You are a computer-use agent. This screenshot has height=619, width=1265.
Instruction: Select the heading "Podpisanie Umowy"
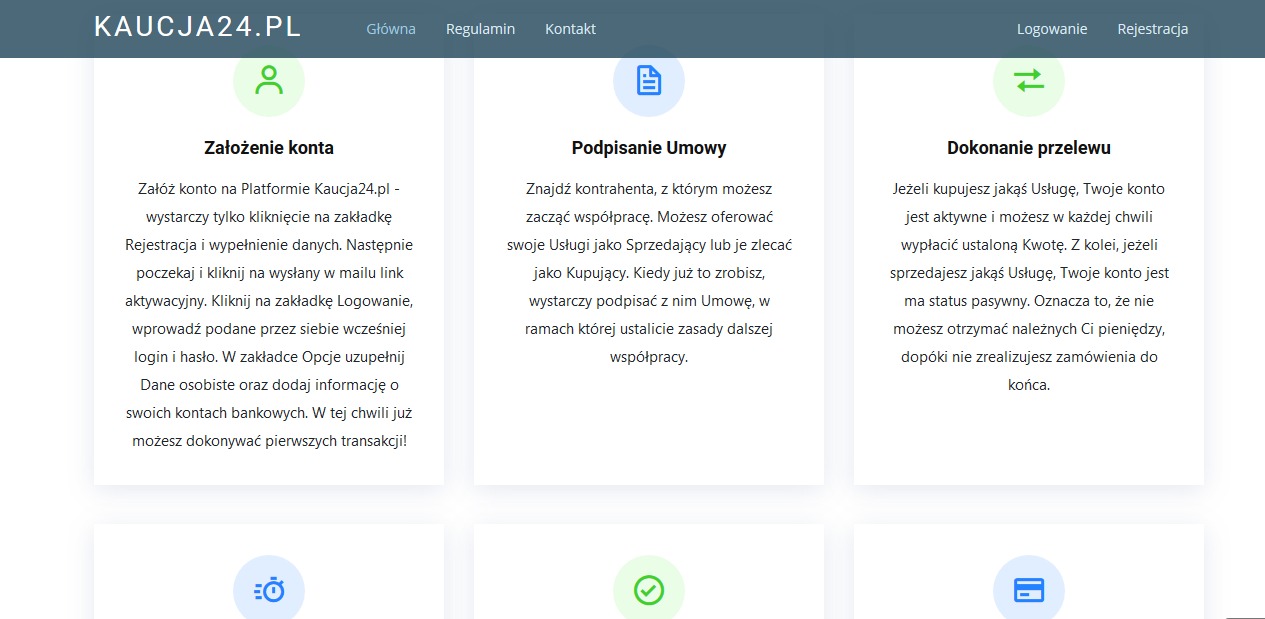[x=649, y=148]
